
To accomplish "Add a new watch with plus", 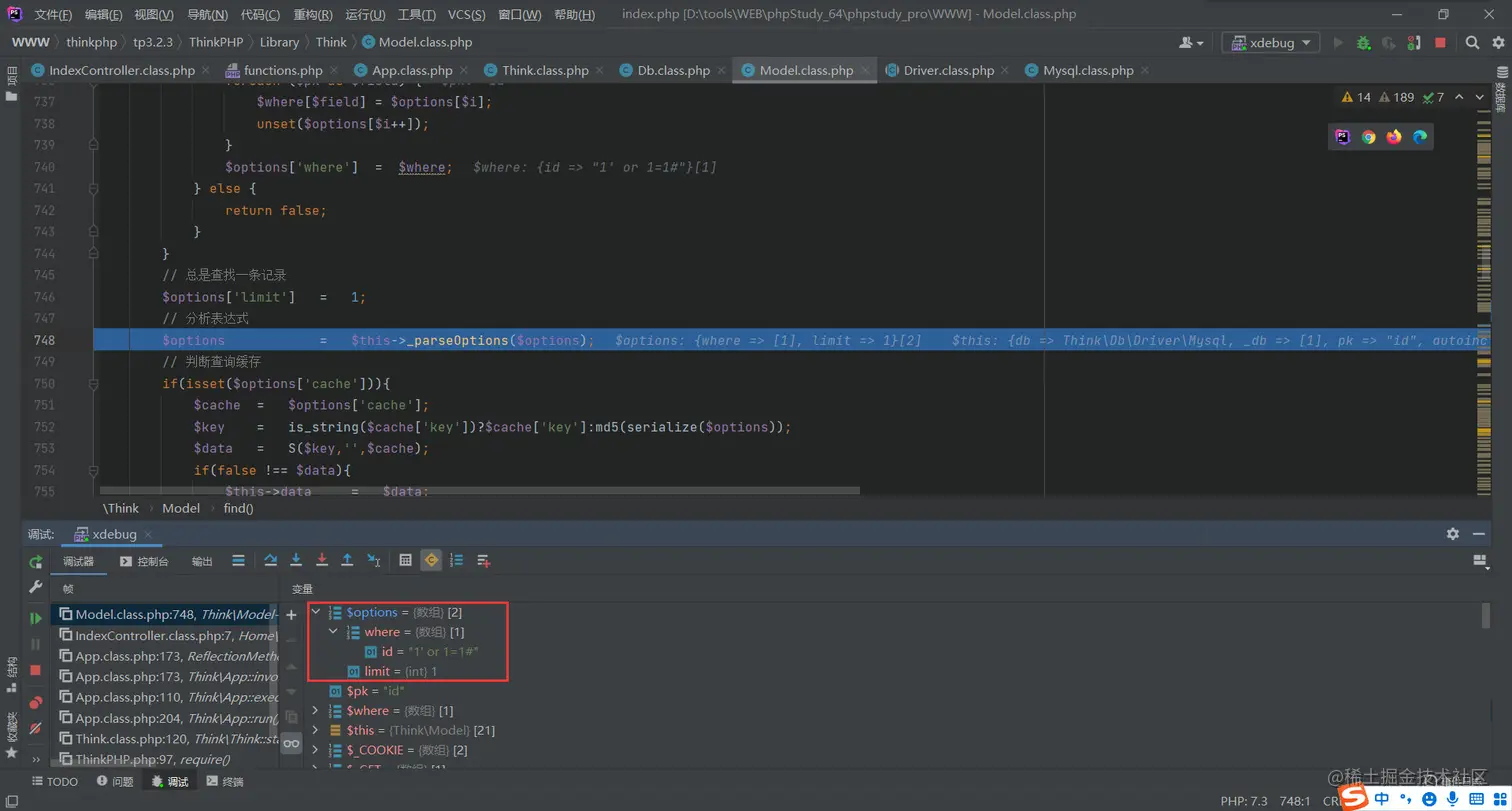I will coord(291,615).
